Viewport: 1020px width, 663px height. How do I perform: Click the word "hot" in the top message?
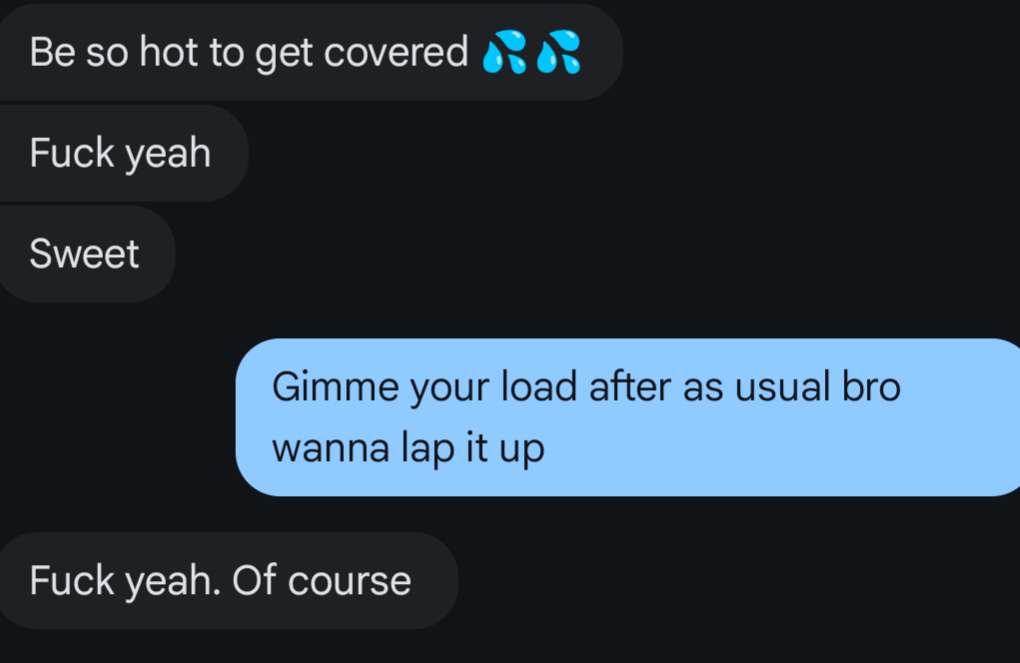click(168, 52)
